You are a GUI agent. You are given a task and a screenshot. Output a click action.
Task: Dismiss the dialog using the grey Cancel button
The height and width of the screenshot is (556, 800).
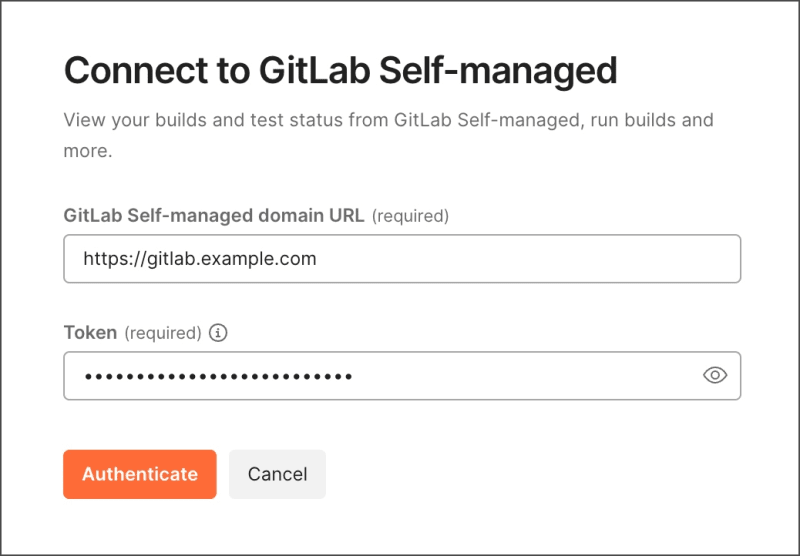click(277, 474)
